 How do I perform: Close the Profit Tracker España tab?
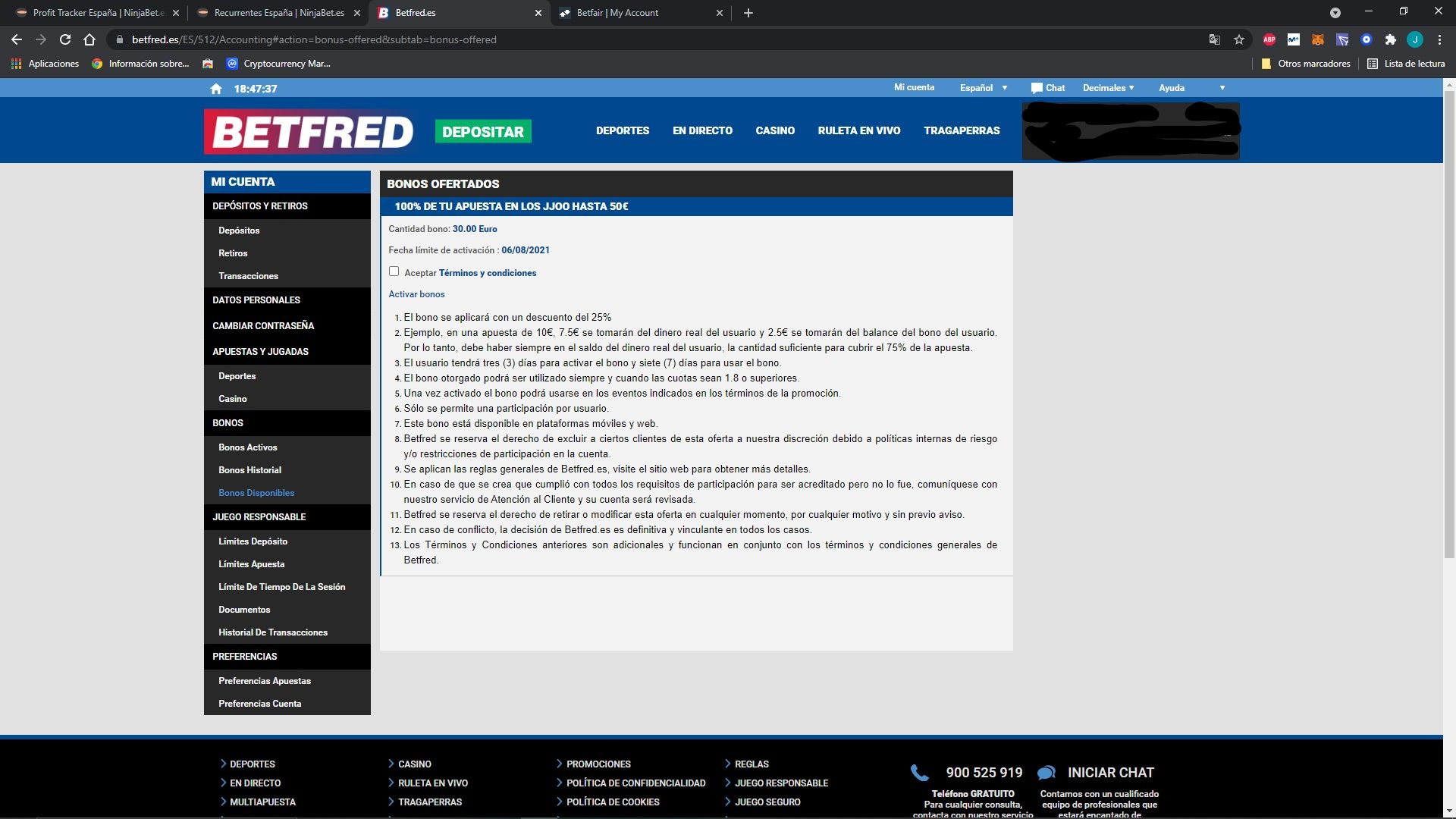(176, 13)
